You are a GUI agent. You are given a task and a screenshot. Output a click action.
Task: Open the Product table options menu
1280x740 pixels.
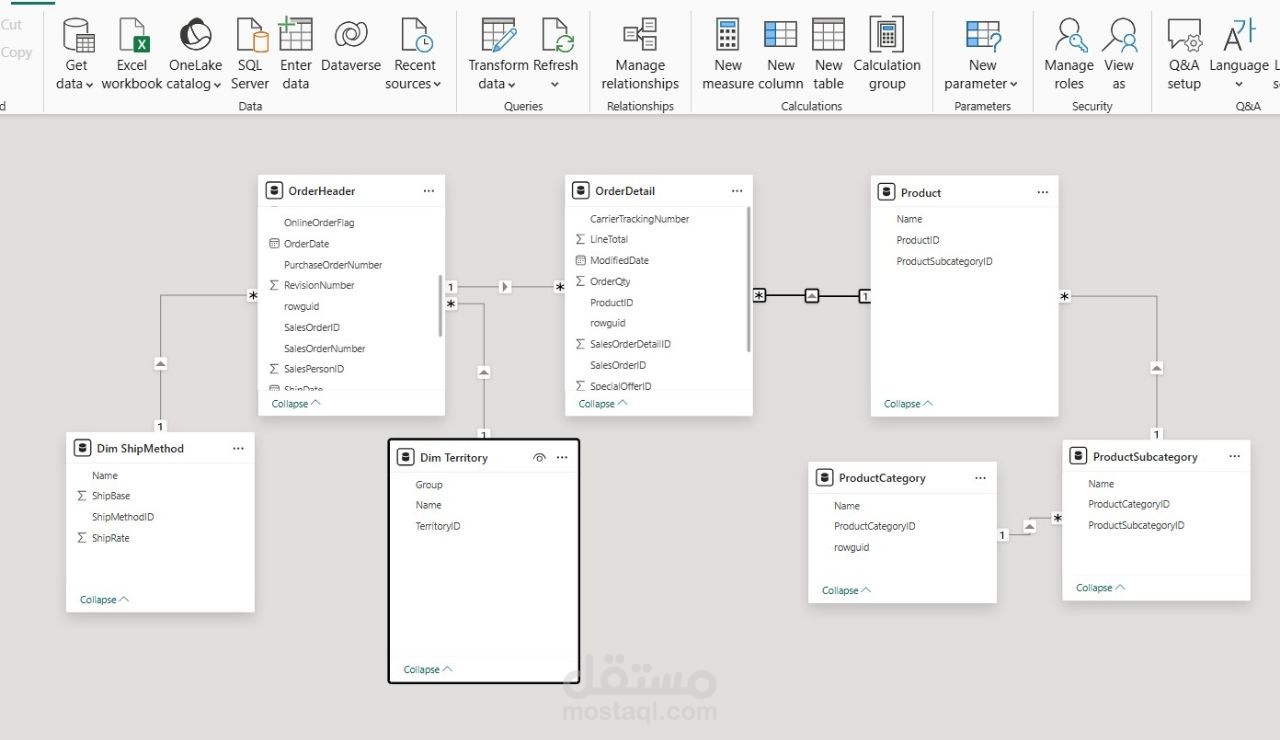1042,191
